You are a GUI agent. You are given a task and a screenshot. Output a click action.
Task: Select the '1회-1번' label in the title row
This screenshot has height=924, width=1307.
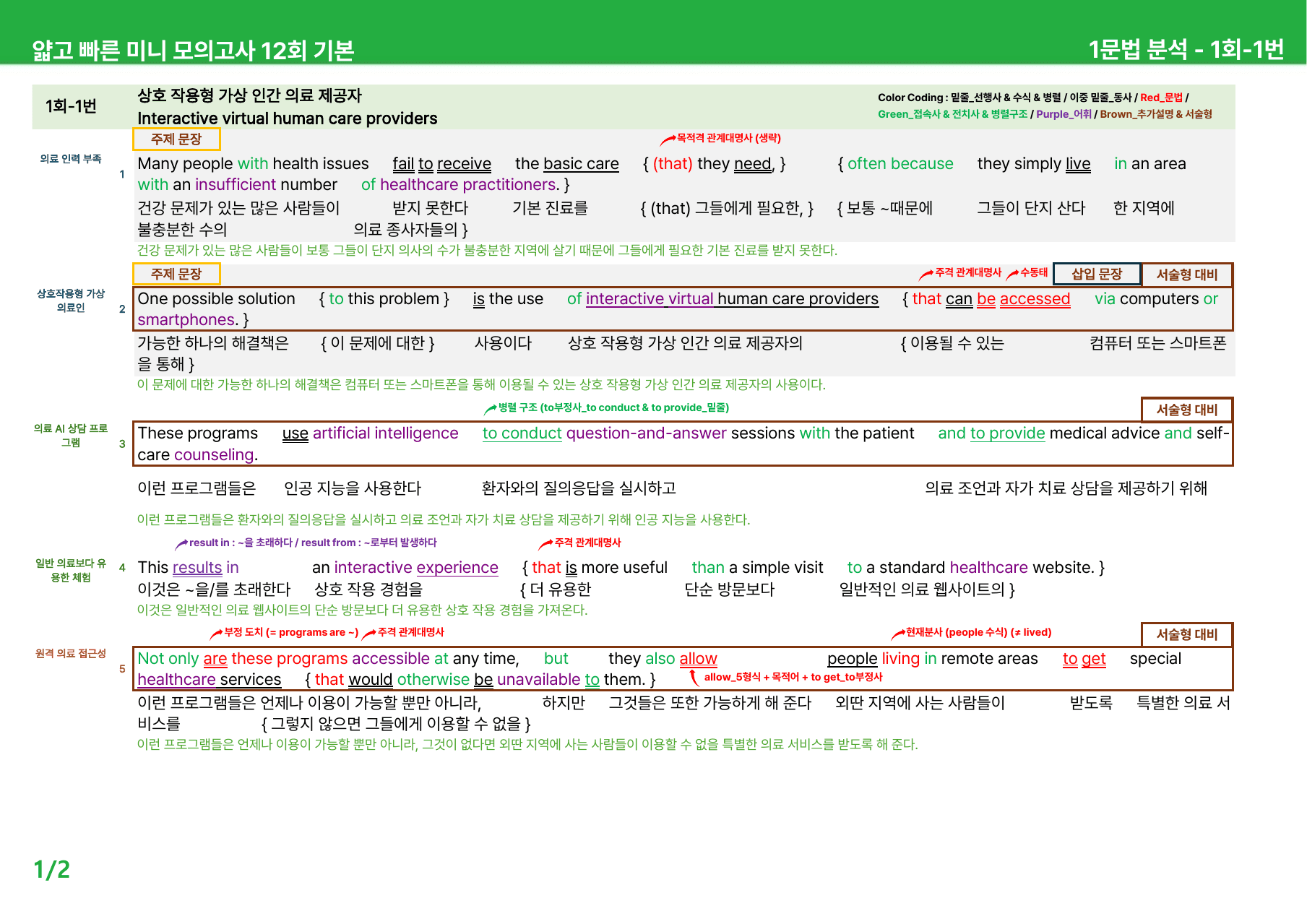point(71,106)
